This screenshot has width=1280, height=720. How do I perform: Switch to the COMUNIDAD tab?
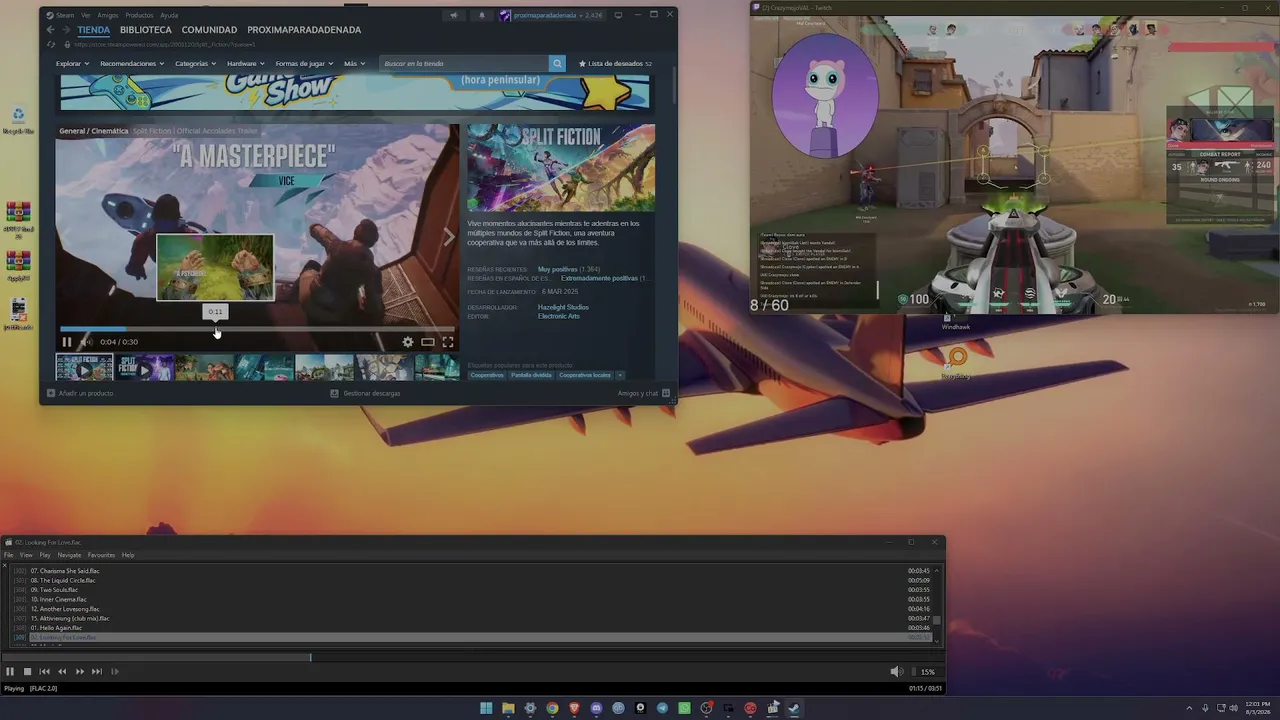click(x=209, y=30)
